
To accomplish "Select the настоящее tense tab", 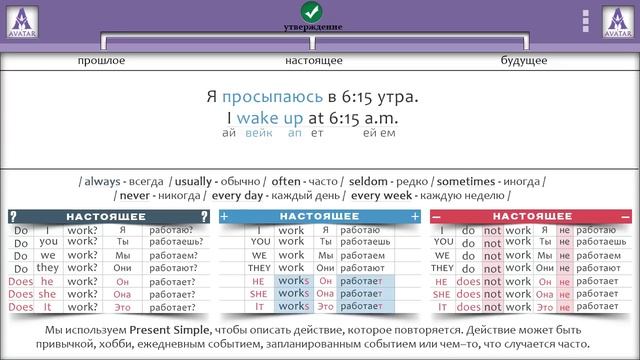I will click(x=314, y=61).
